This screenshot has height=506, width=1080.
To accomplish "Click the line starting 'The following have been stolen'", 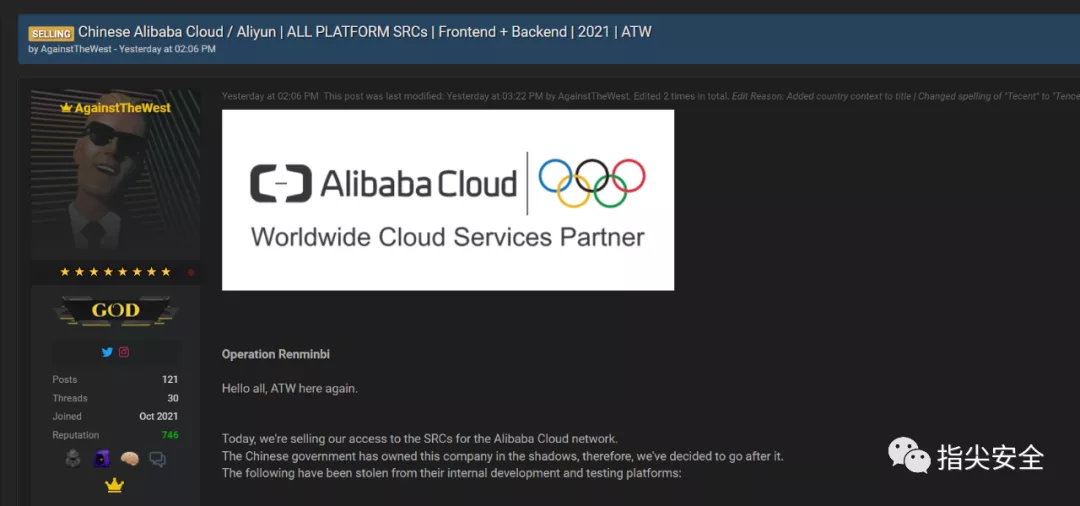I will [451, 473].
